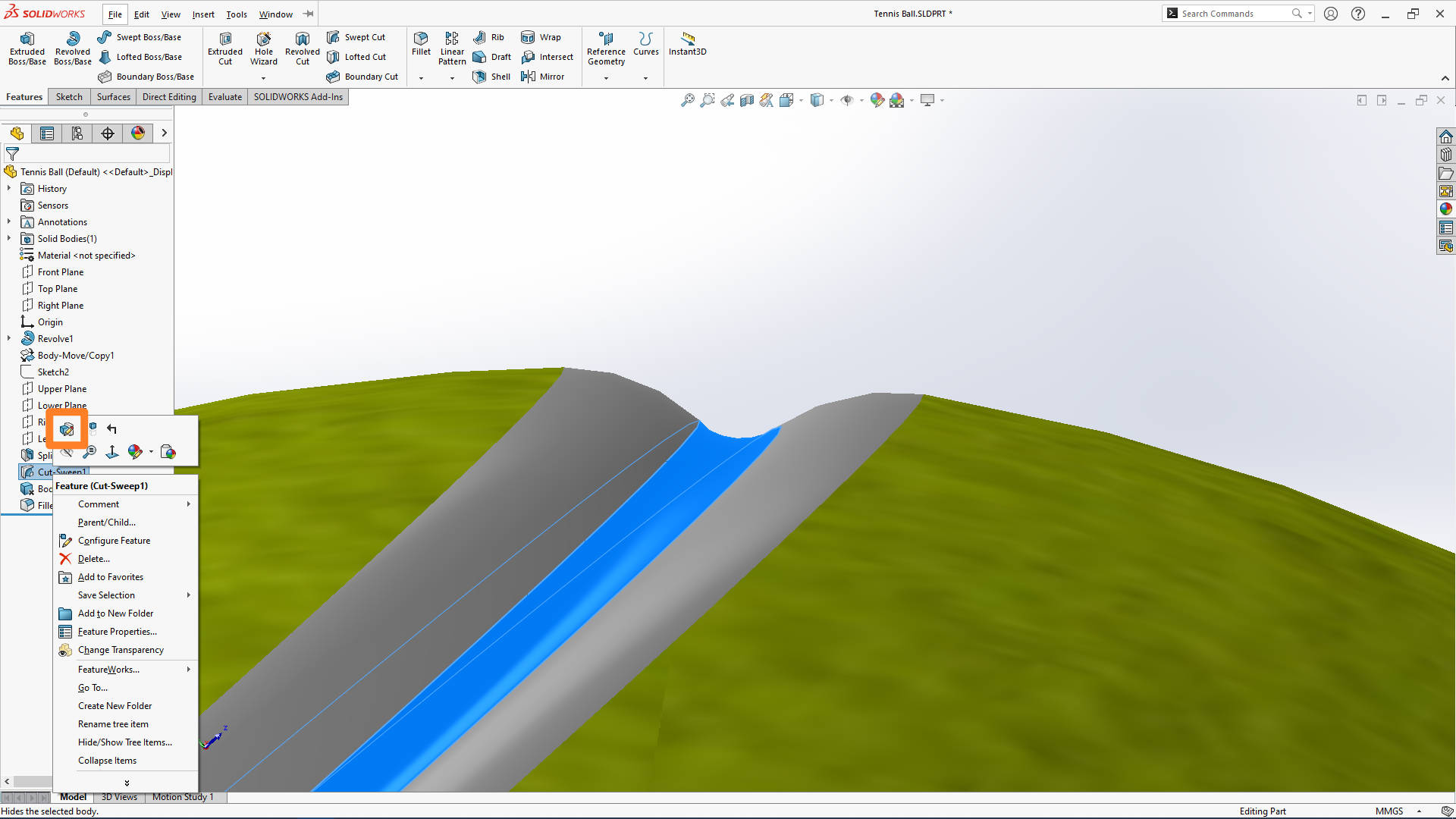The image size is (1456, 819).
Task: Open the Insert menu
Action: (203, 14)
